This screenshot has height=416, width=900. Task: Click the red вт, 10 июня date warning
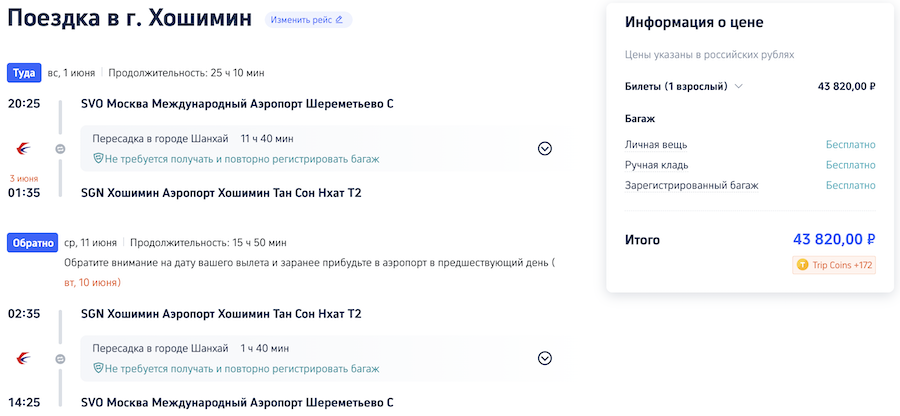[x=99, y=283]
